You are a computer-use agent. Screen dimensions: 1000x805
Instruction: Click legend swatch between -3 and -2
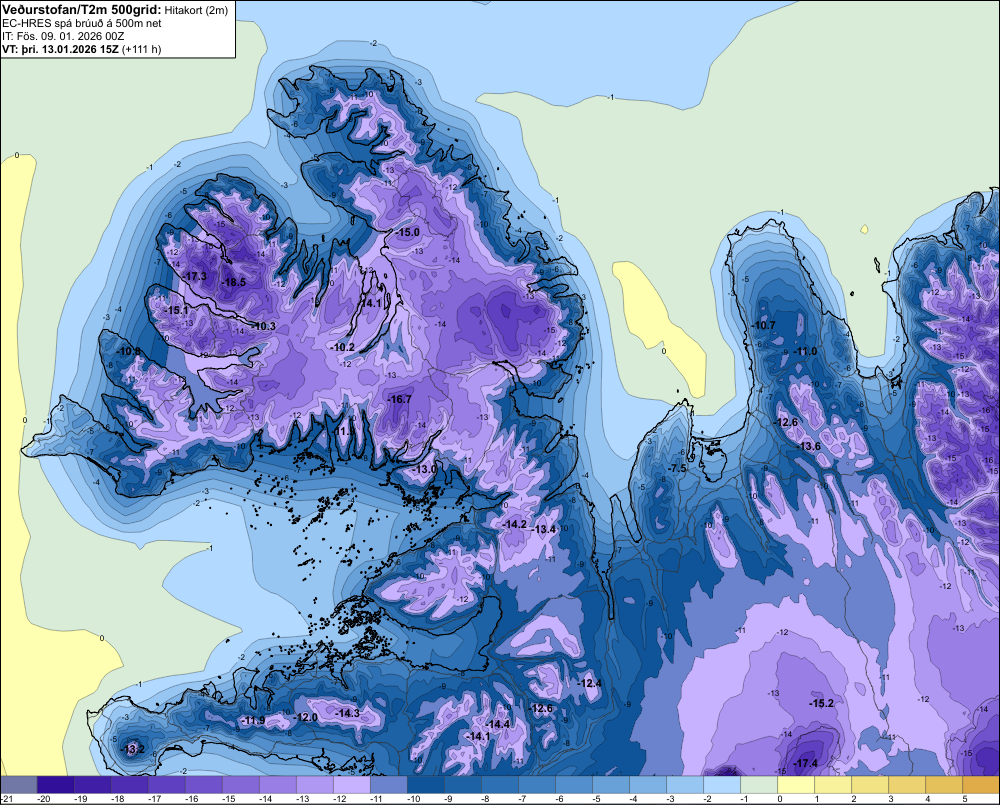click(686, 784)
